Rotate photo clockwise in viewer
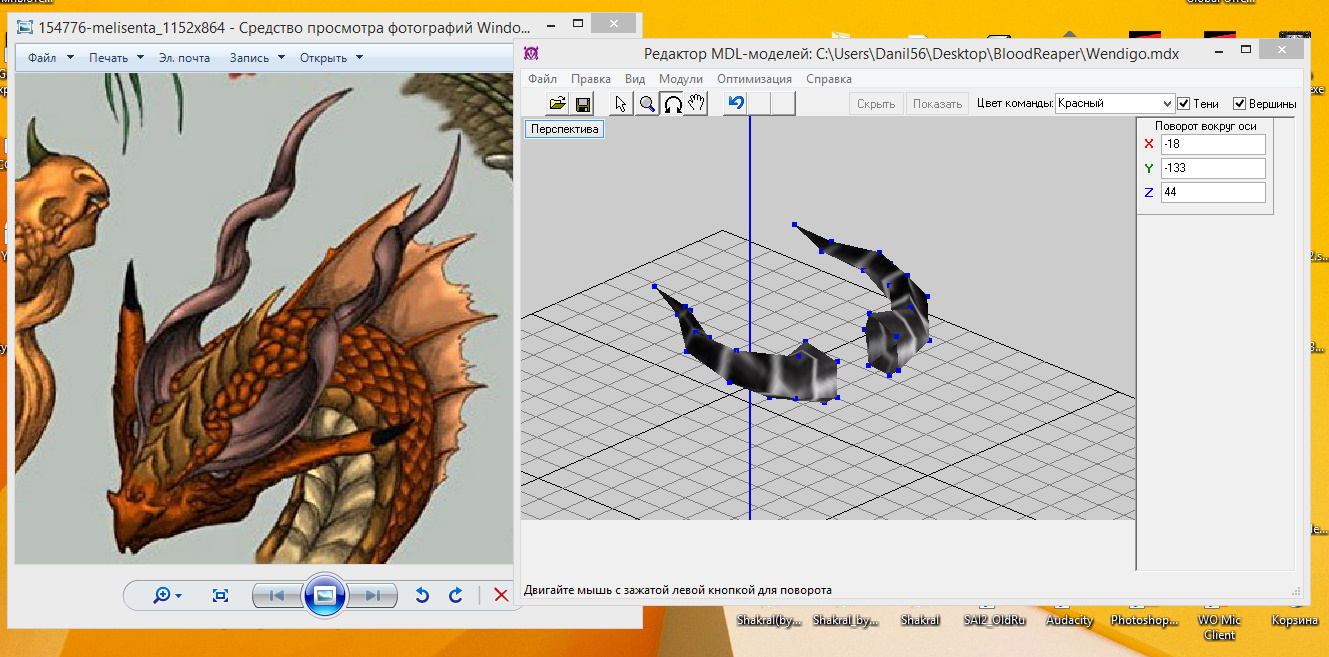 tap(456, 595)
